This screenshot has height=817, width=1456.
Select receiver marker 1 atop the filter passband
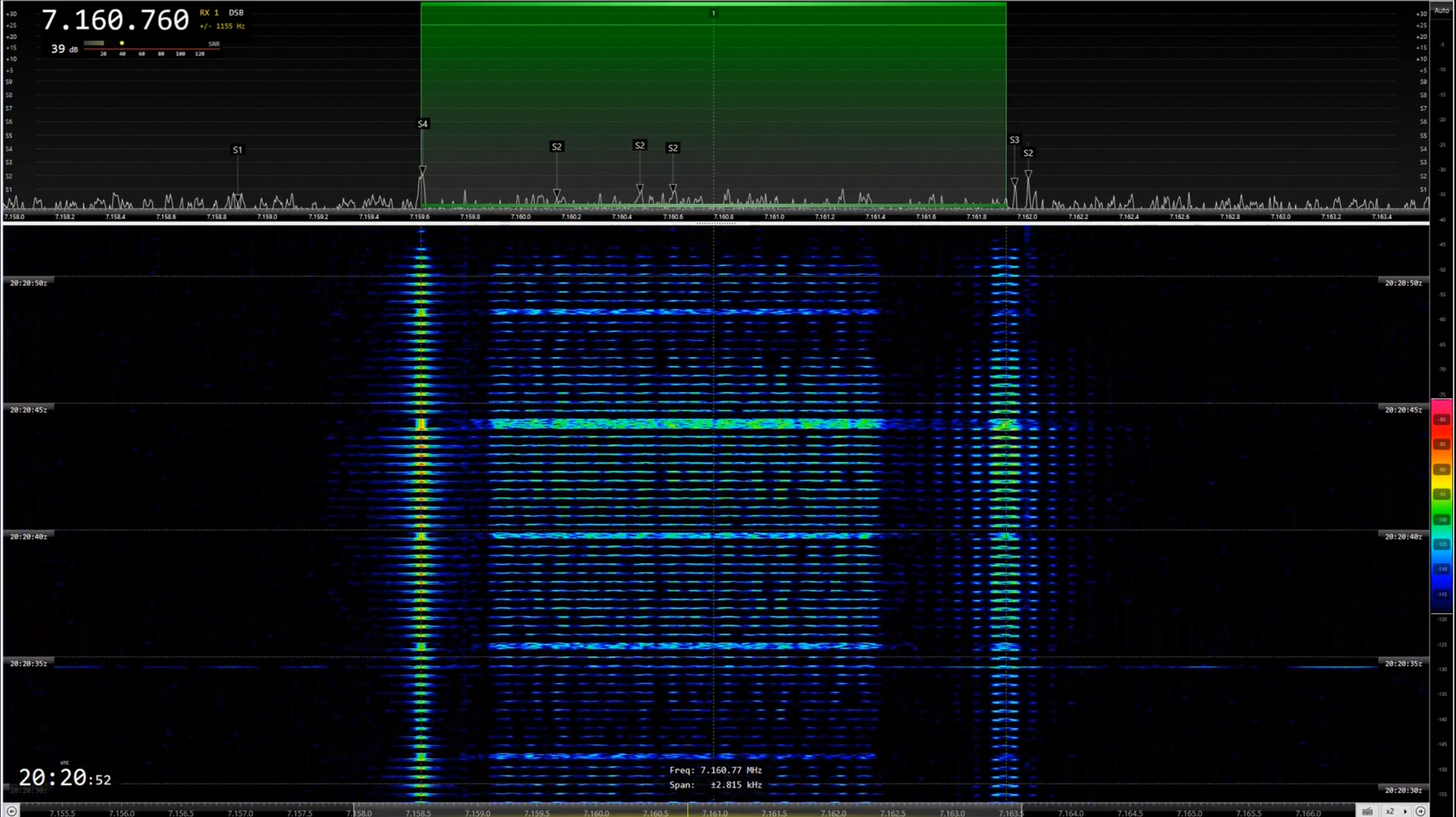(713, 13)
